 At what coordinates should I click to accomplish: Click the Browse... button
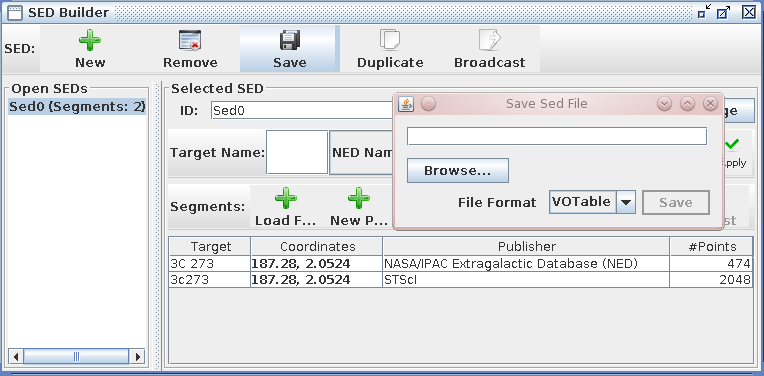tap(458, 170)
